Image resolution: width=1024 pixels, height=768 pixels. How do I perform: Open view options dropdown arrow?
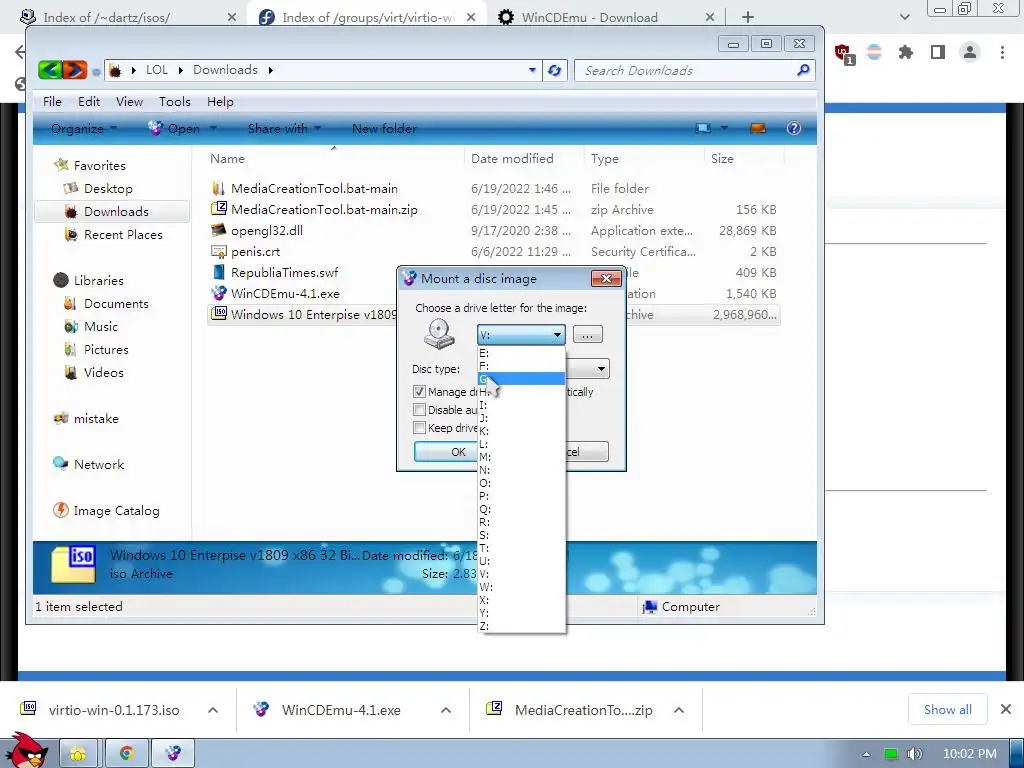pyautogui.click(x=724, y=128)
